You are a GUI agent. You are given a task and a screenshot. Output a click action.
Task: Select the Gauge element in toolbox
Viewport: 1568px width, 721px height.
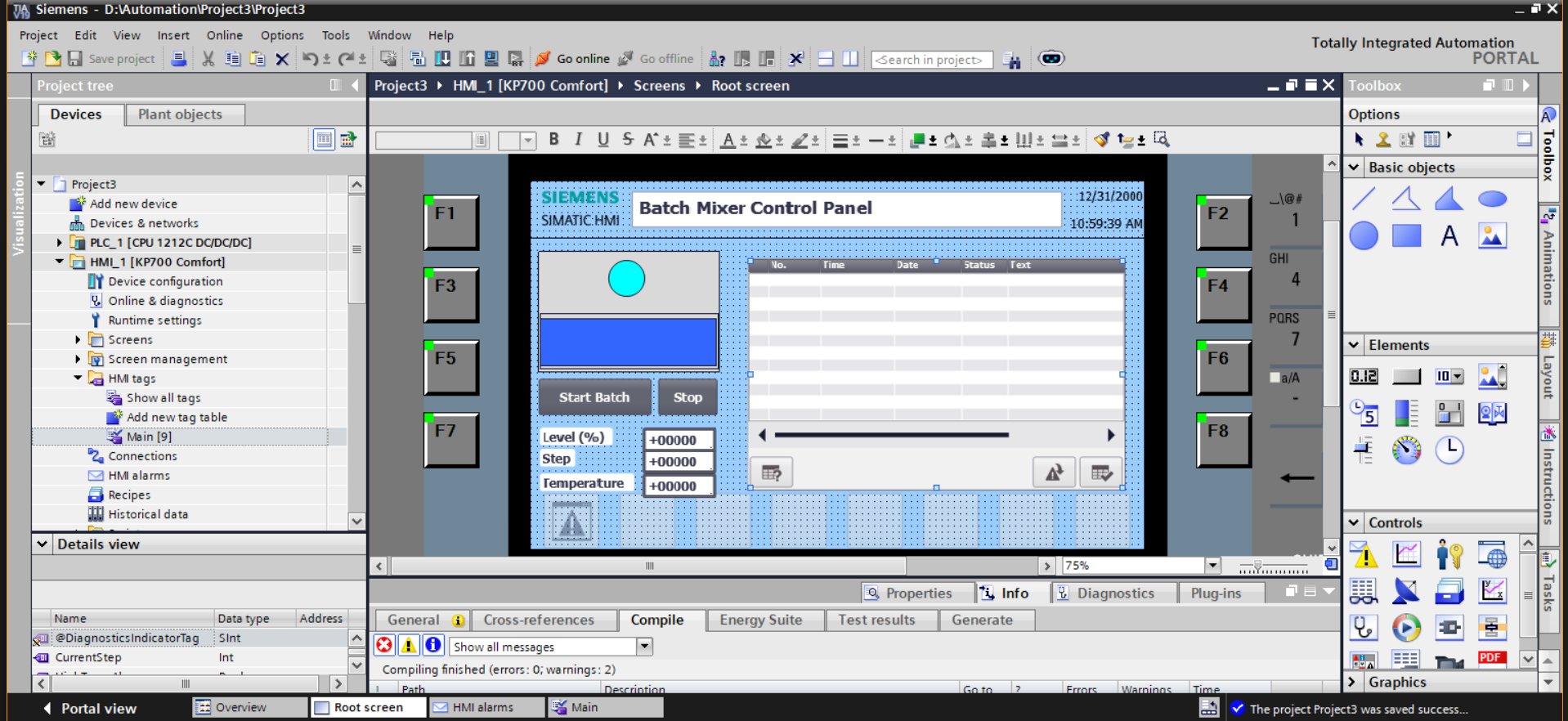point(1406,450)
